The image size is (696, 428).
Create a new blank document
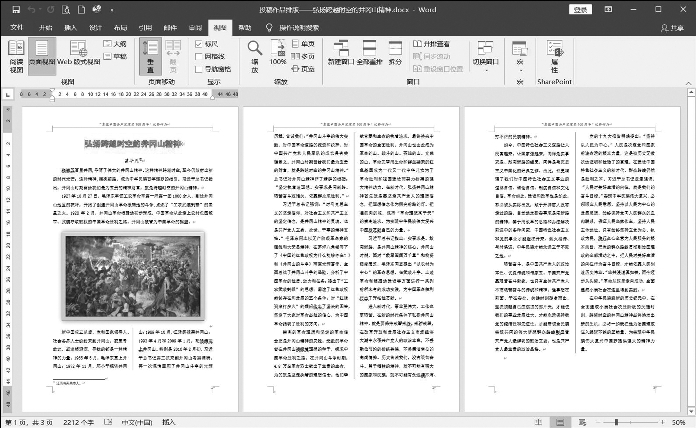(81, 9)
